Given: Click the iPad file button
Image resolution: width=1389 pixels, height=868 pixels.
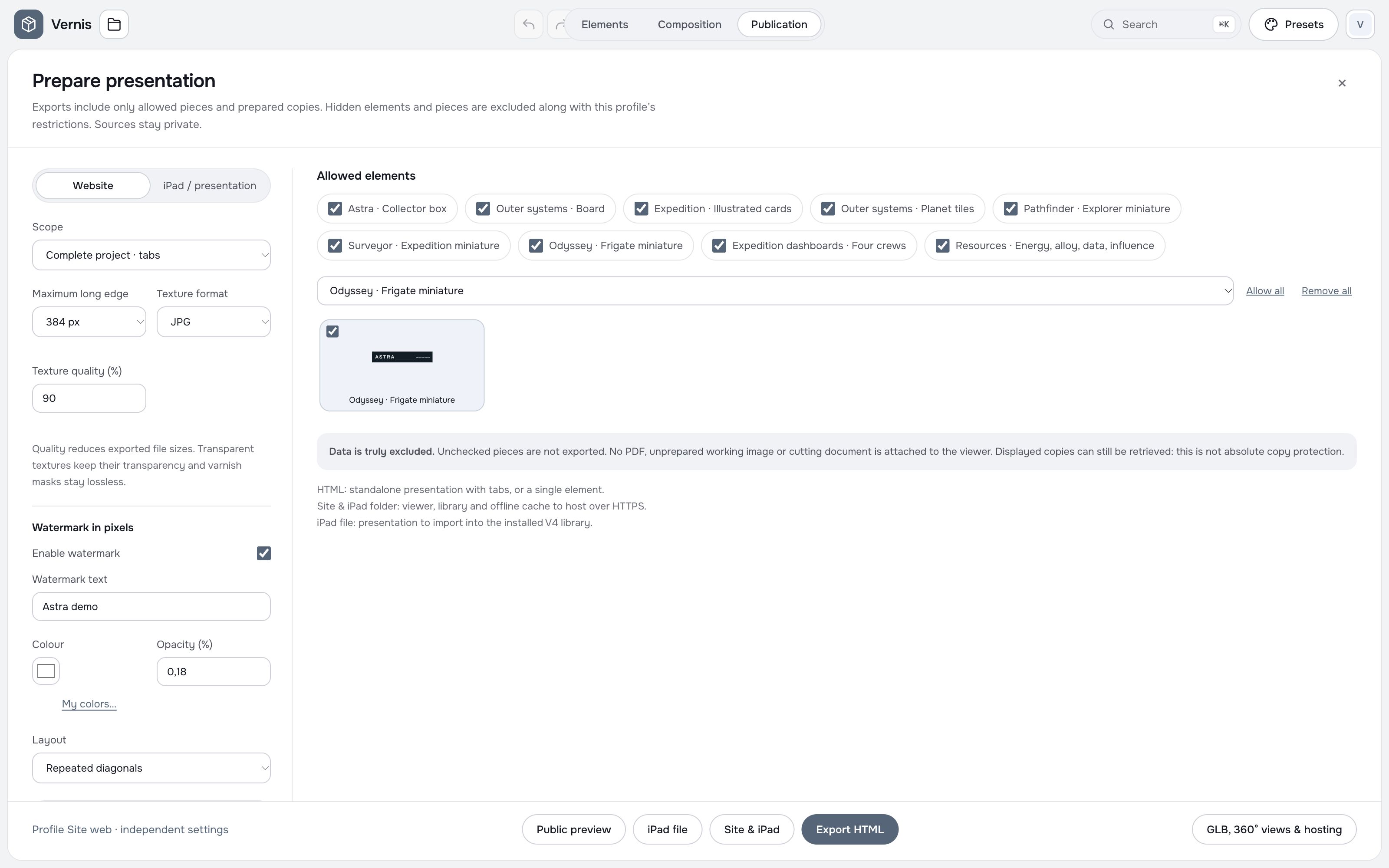Looking at the screenshot, I should point(667,829).
